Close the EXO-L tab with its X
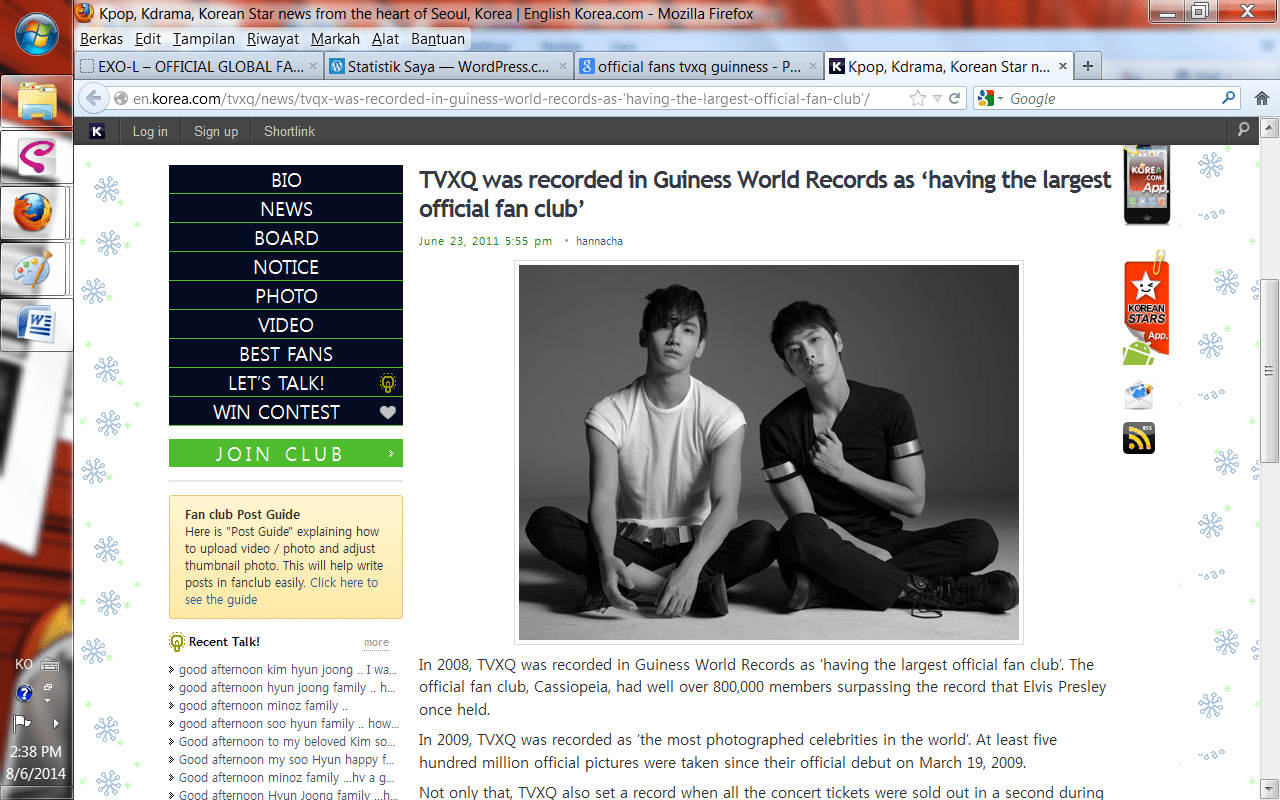The height and width of the screenshot is (800, 1280). click(313, 67)
